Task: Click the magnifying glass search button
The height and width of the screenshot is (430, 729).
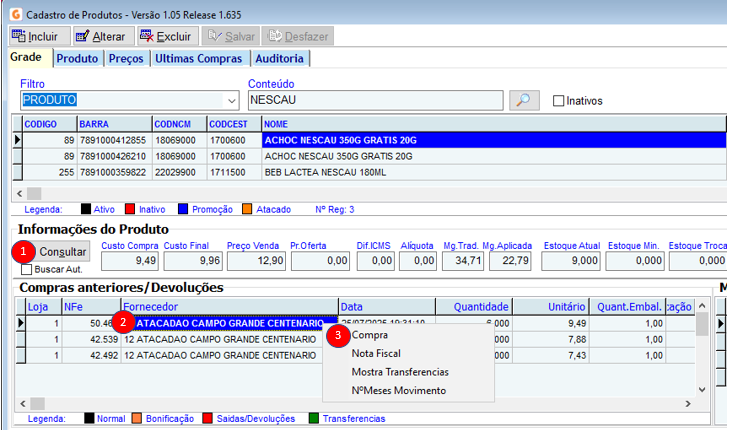Action: pos(524,100)
